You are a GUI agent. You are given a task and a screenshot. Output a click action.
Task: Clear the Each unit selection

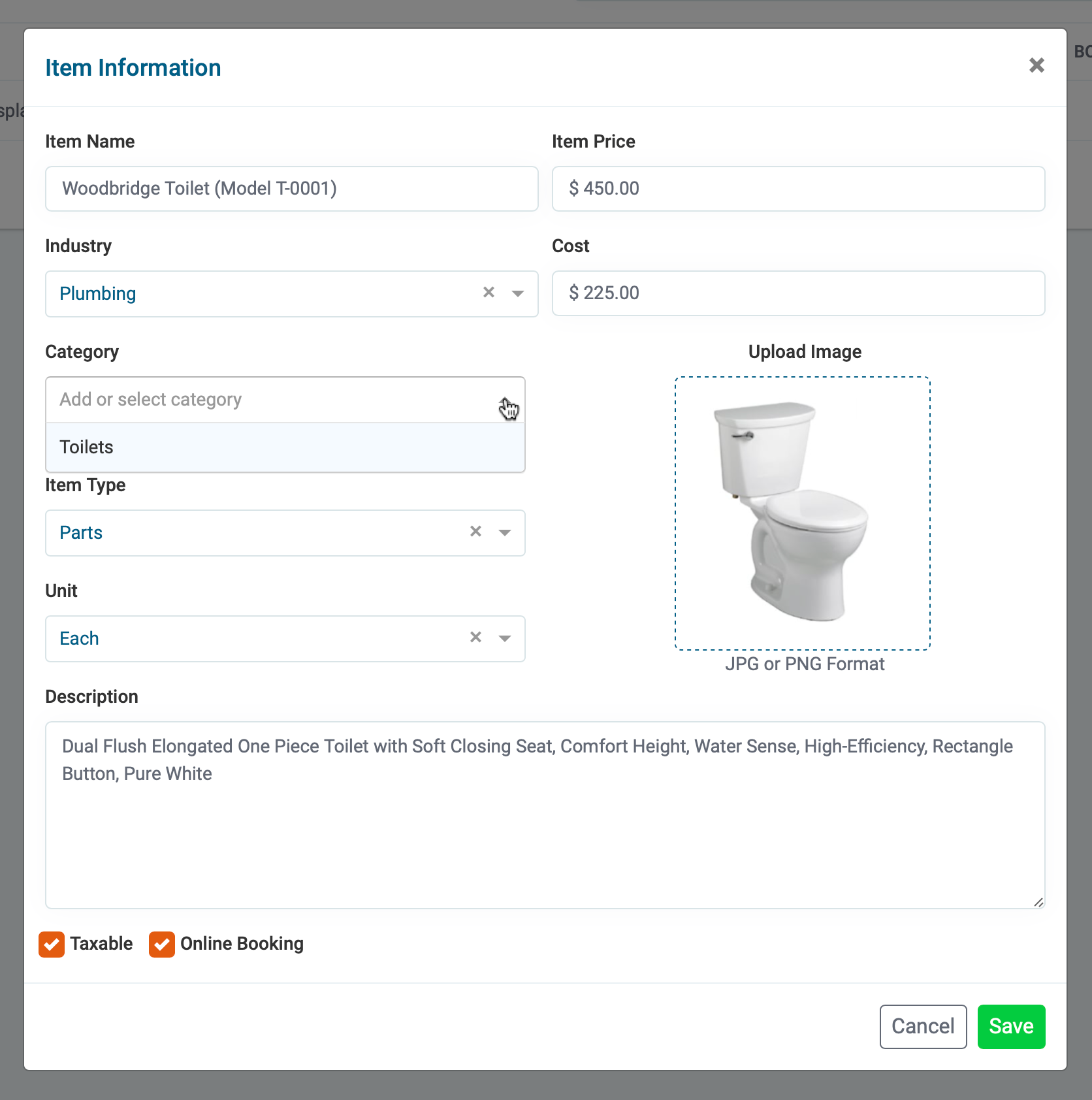[475, 637]
